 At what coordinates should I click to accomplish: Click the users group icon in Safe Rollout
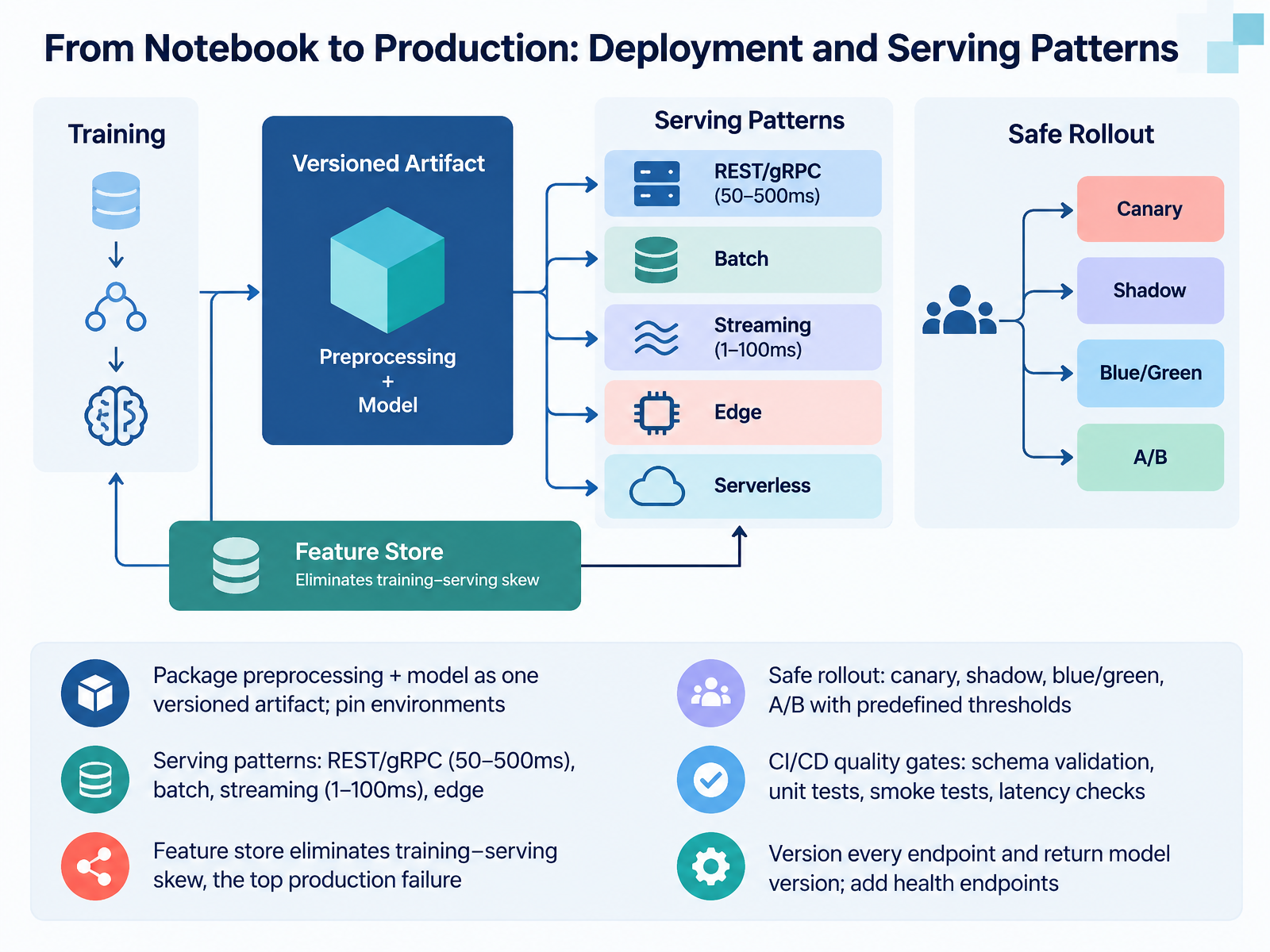(960, 309)
